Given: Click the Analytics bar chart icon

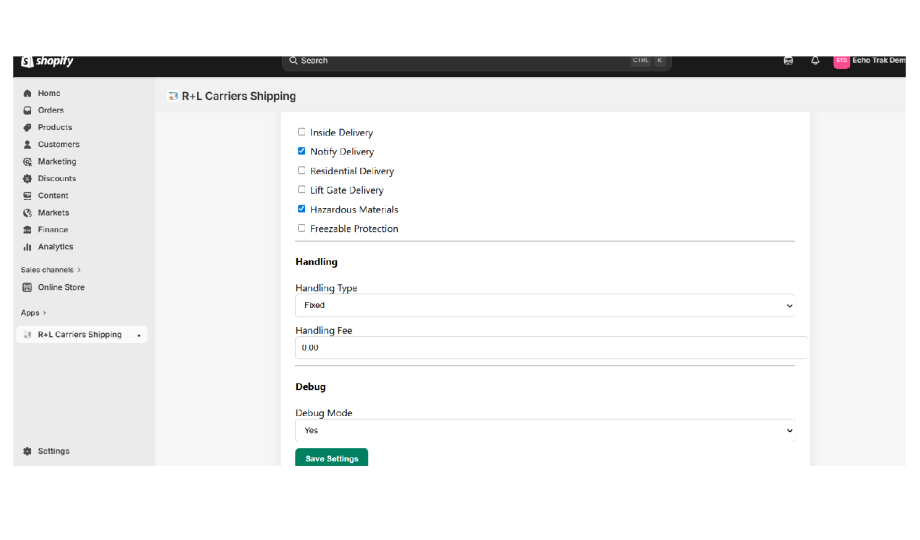Looking at the screenshot, I should pyautogui.click(x=27, y=247).
